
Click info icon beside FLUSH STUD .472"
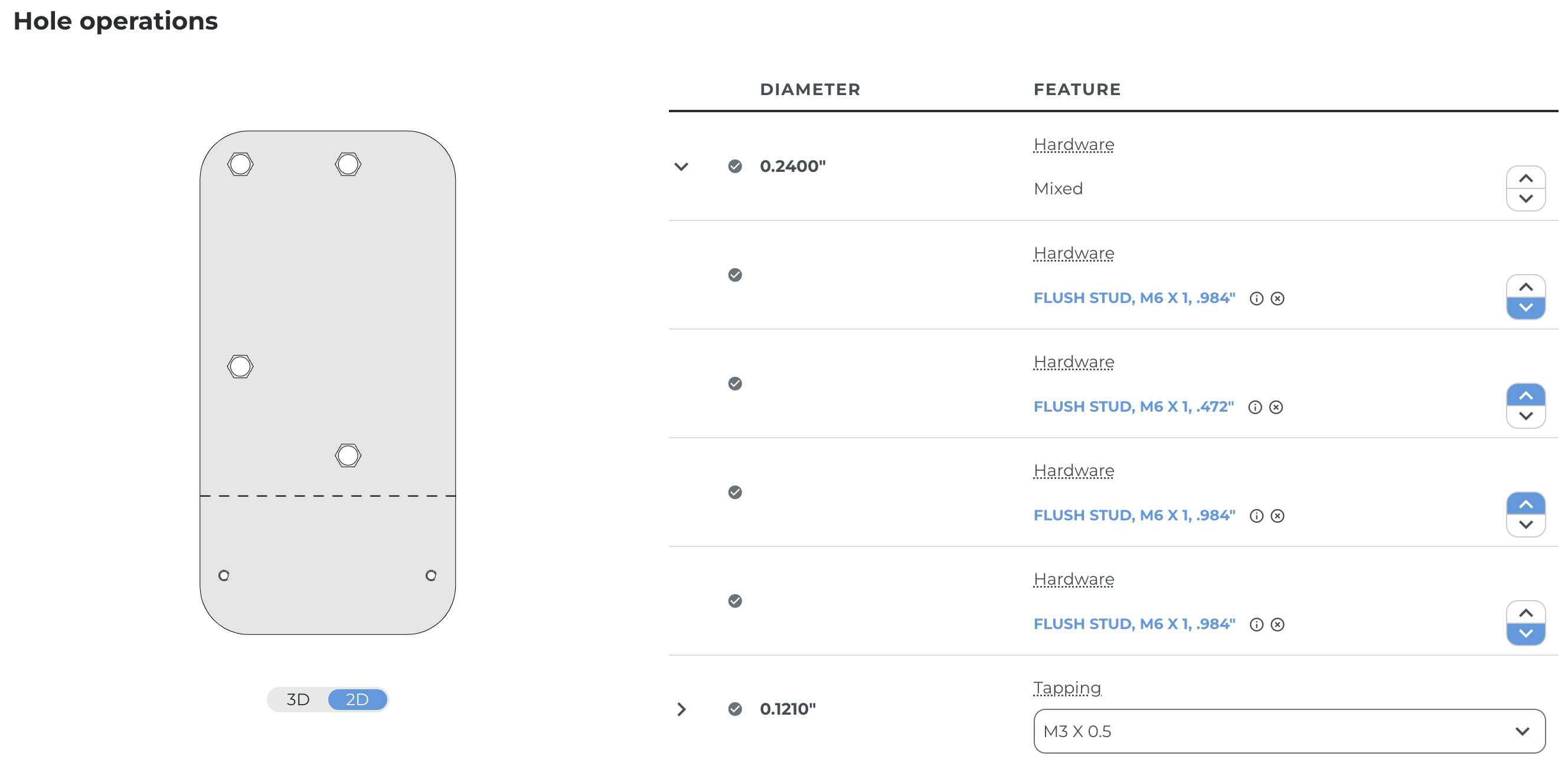click(x=1255, y=407)
